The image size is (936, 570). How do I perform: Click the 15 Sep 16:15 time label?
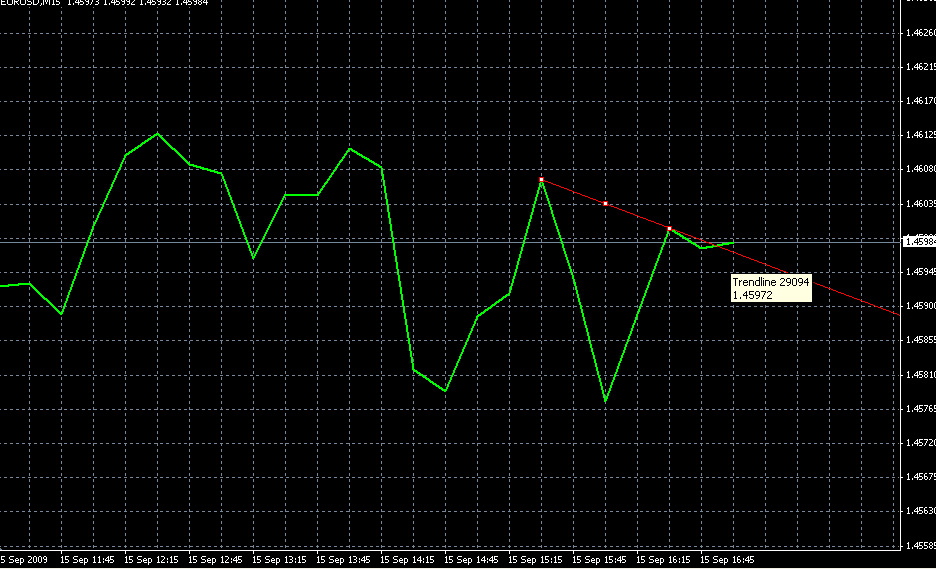[x=663, y=560]
